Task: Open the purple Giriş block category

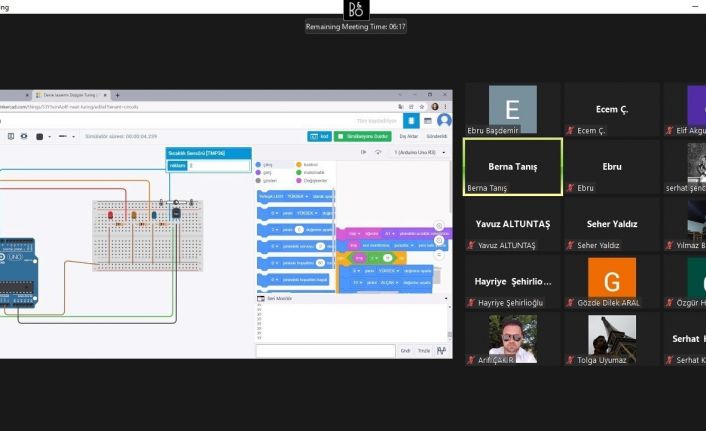Action: (x=264, y=172)
